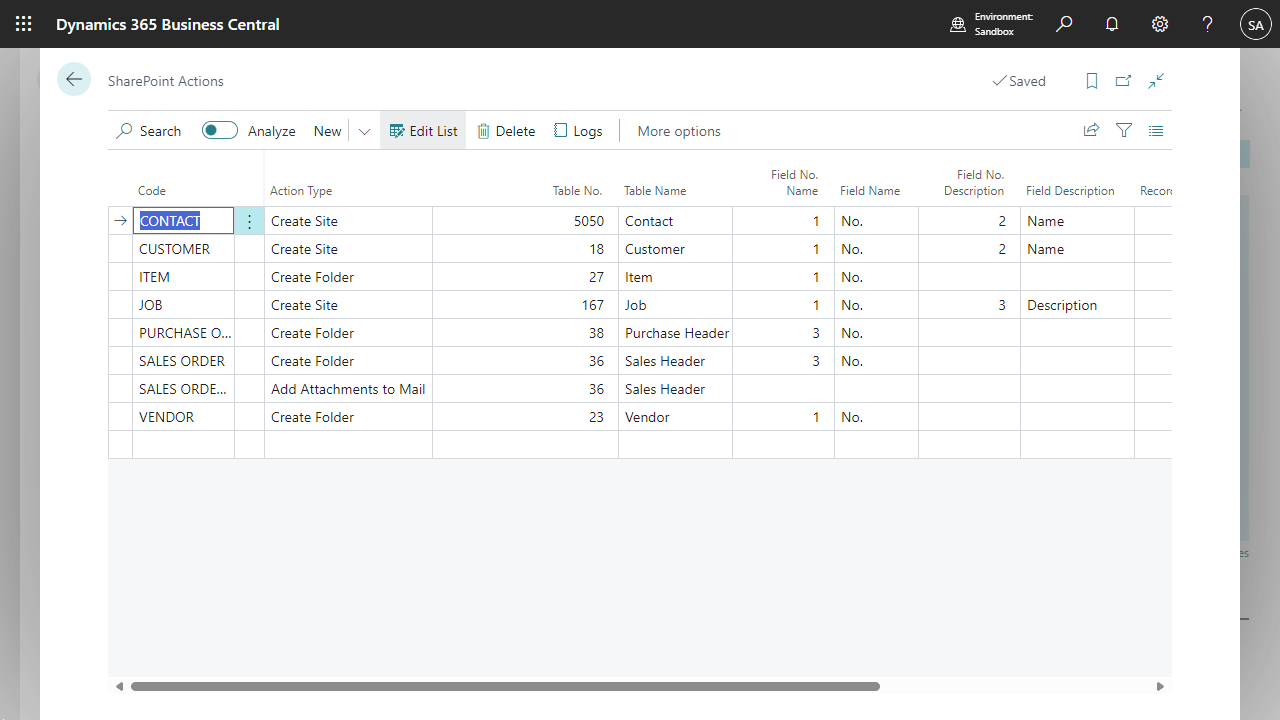Open More options menu
The width and height of the screenshot is (1280, 720).
[679, 131]
